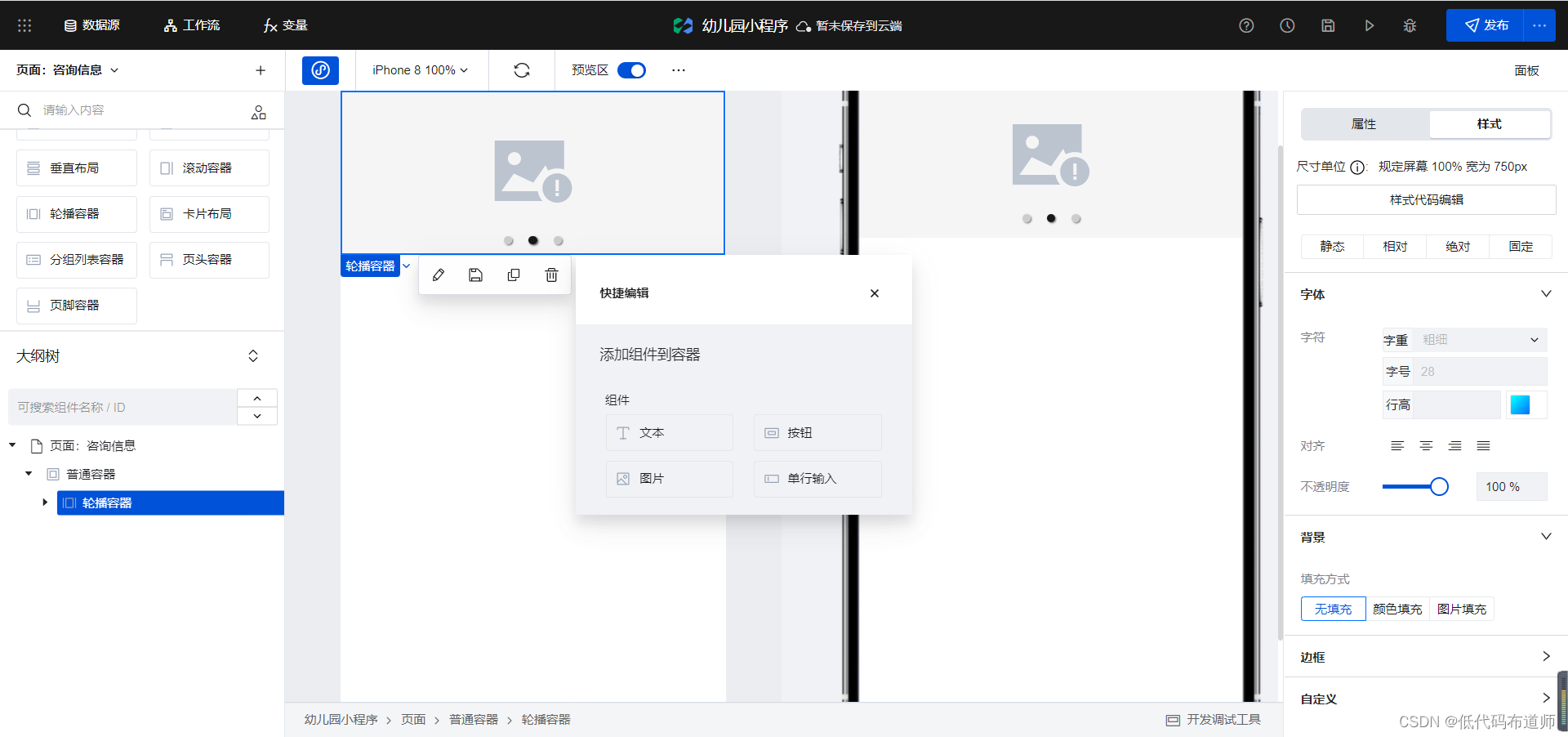Close the 快捷编辑 popup
The height and width of the screenshot is (737, 1568).
[x=875, y=293]
